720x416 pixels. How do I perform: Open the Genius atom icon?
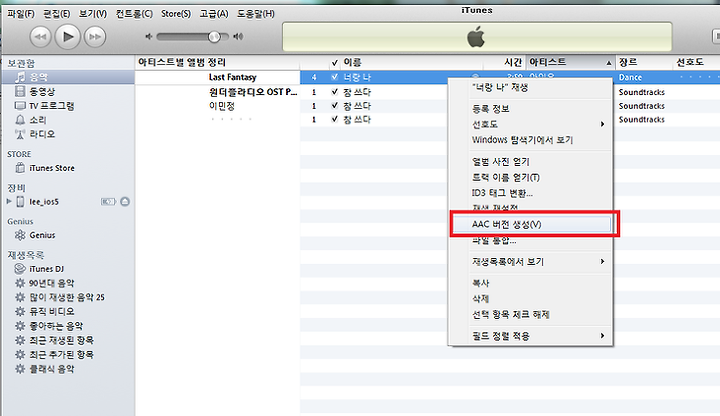(x=20, y=235)
